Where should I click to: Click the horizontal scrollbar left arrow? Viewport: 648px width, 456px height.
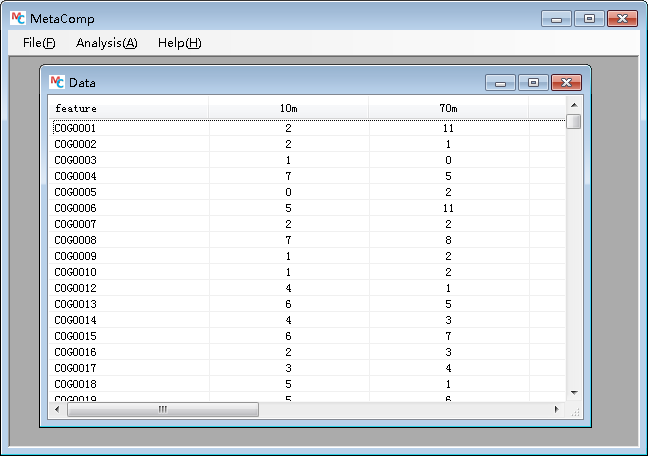coord(57,410)
